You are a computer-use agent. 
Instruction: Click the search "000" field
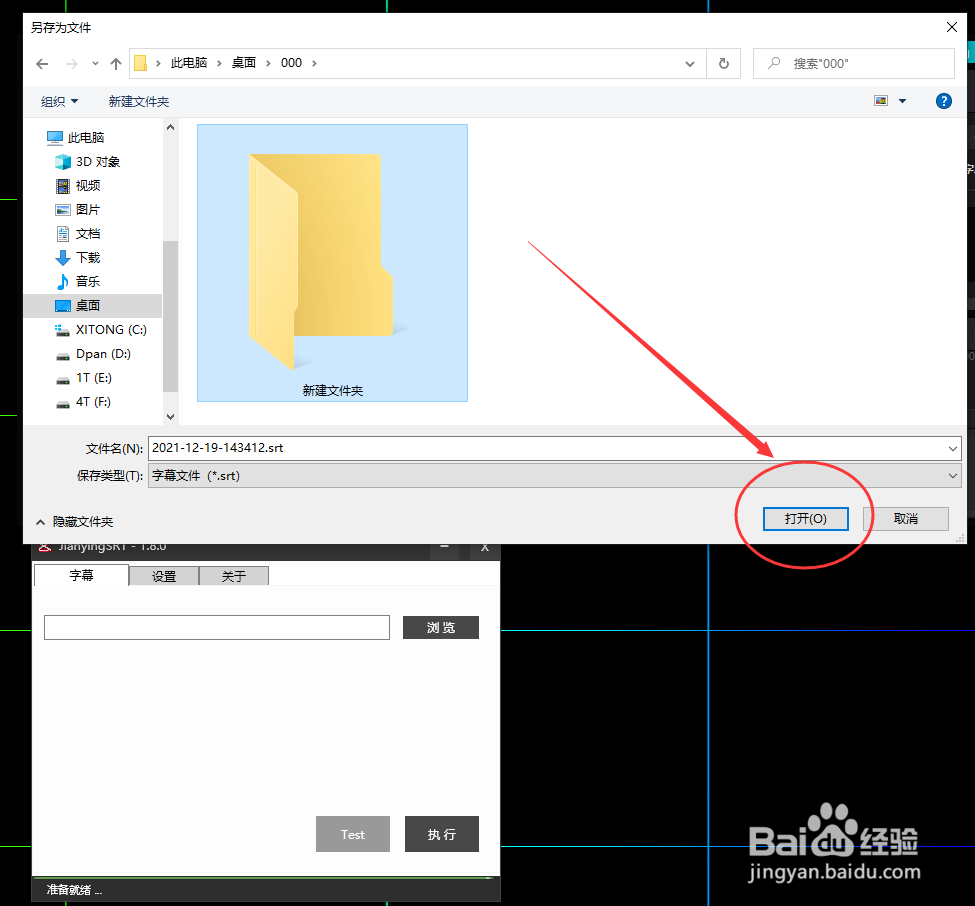point(853,63)
